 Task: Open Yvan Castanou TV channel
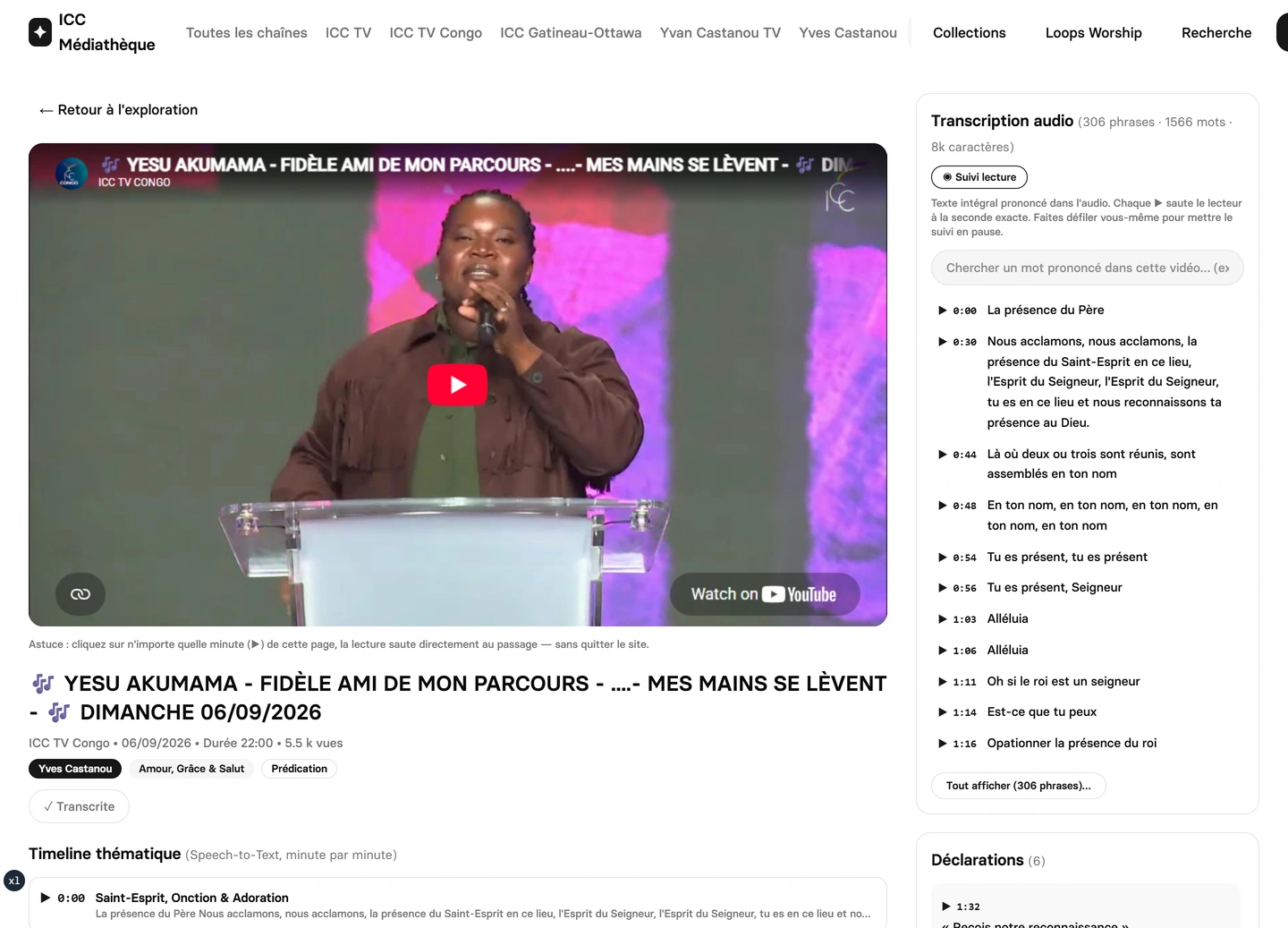pyautogui.click(x=720, y=33)
